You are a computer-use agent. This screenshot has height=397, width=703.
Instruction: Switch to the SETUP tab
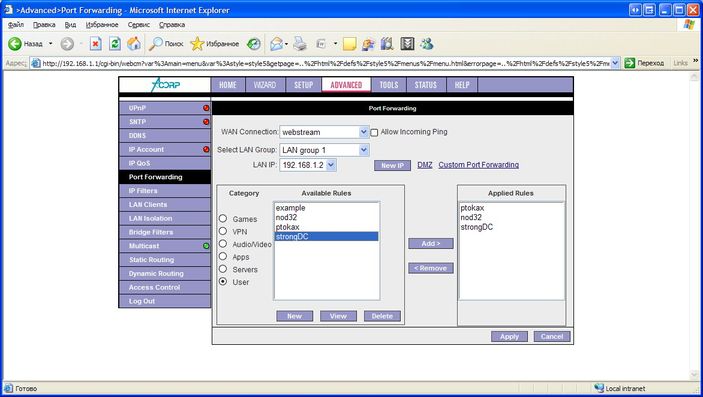pos(304,85)
